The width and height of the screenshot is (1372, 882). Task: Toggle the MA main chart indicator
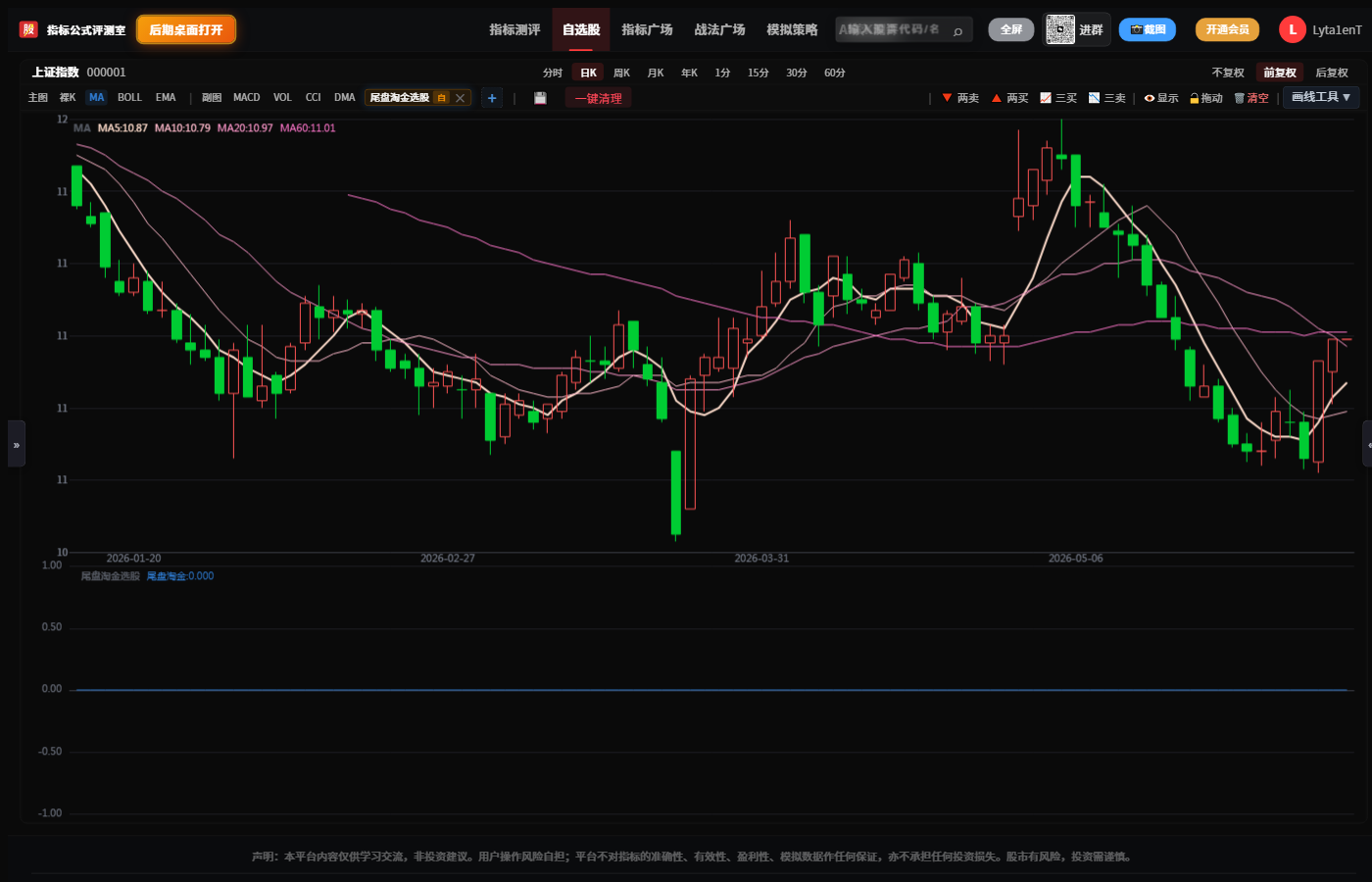coord(96,98)
